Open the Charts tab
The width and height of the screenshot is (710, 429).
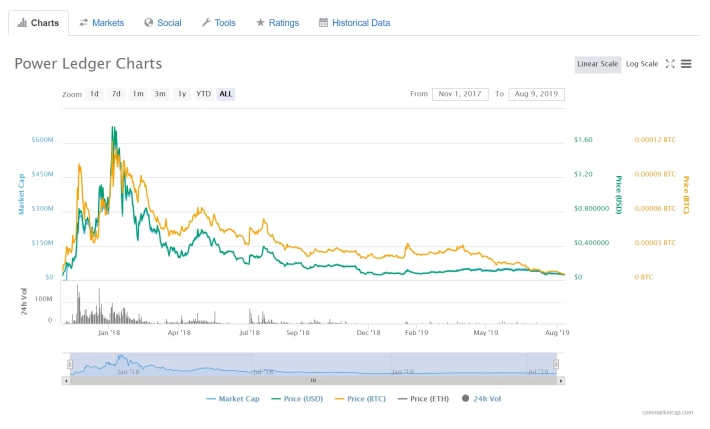38,23
